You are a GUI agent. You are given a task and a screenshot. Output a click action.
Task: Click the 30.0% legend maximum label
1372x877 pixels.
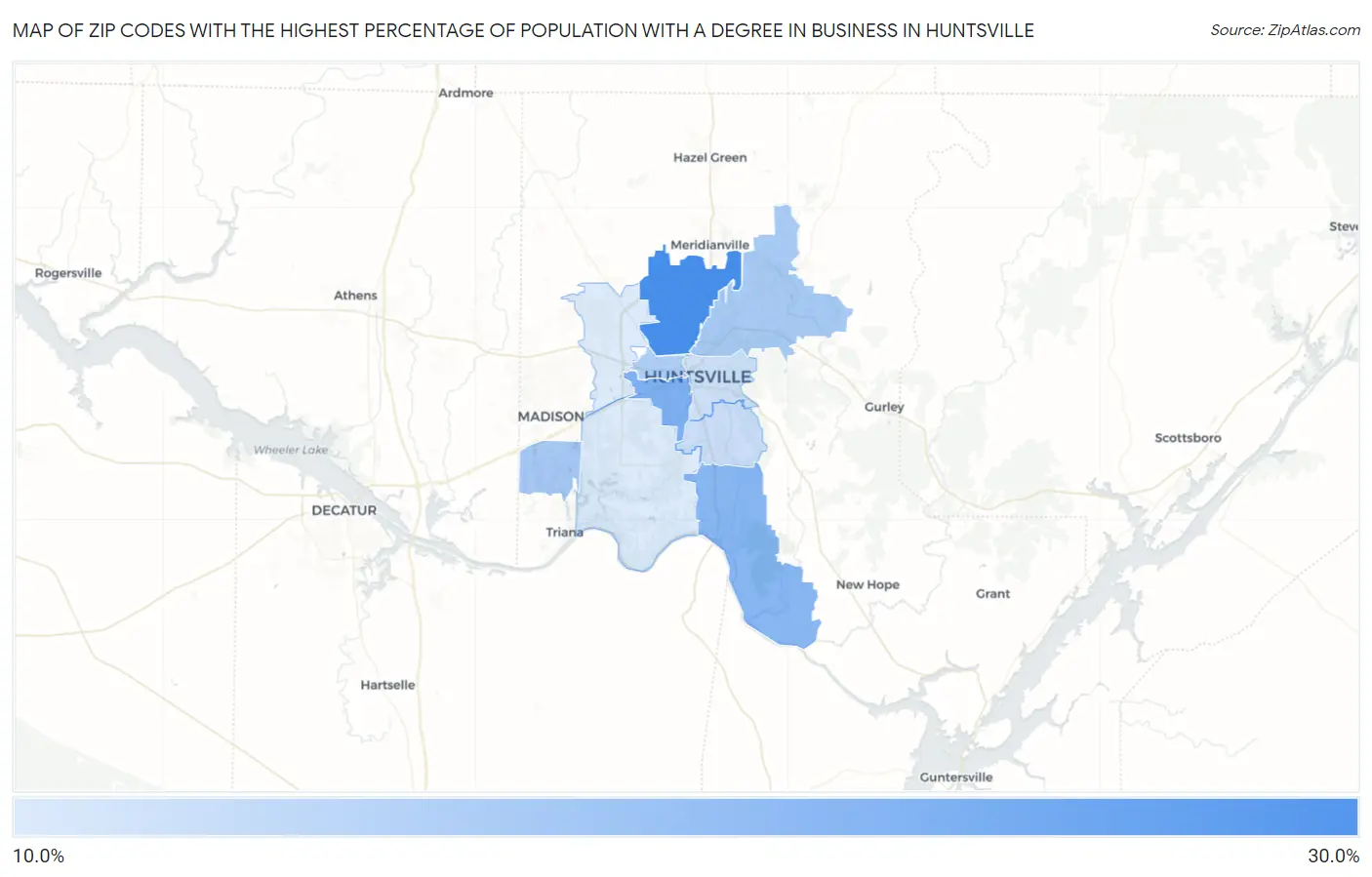(1333, 856)
